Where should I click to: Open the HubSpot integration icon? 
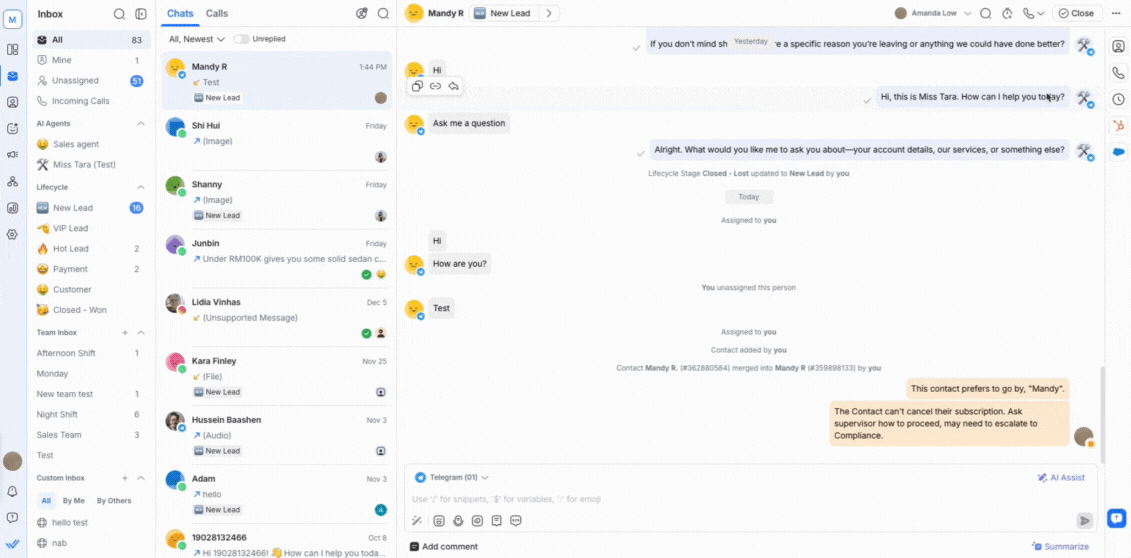pos(1118,125)
